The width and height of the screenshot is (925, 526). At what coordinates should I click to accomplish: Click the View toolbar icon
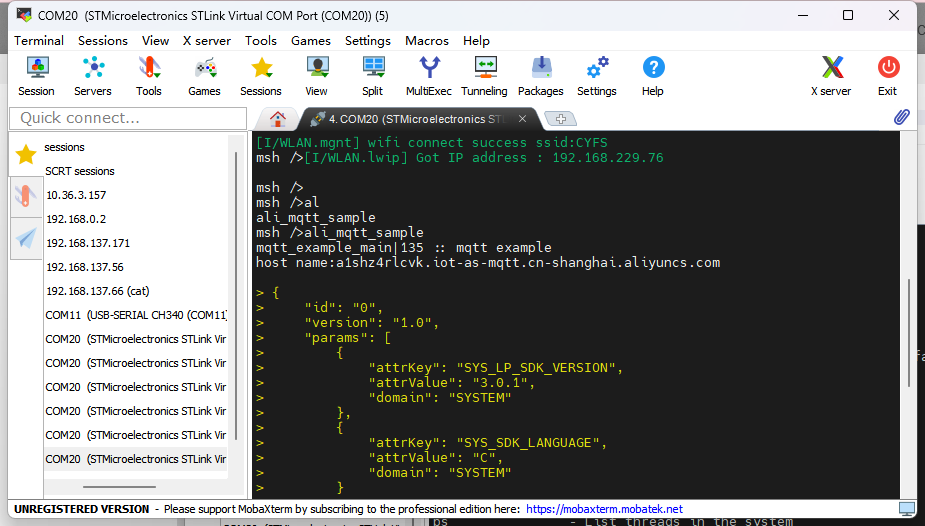[317, 77]
